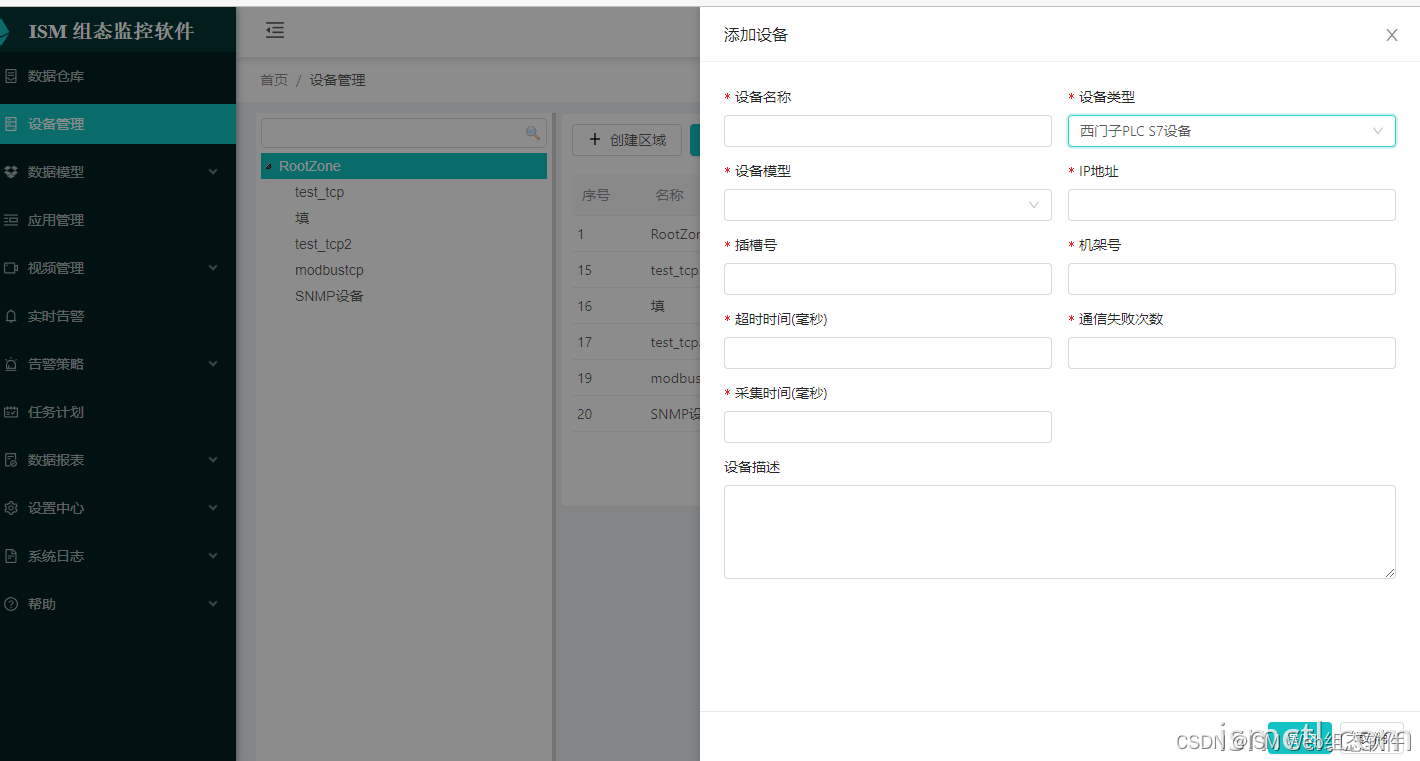Select test_tcp2 in the zone tree
1420x761 pixels.
click(323, 244)
